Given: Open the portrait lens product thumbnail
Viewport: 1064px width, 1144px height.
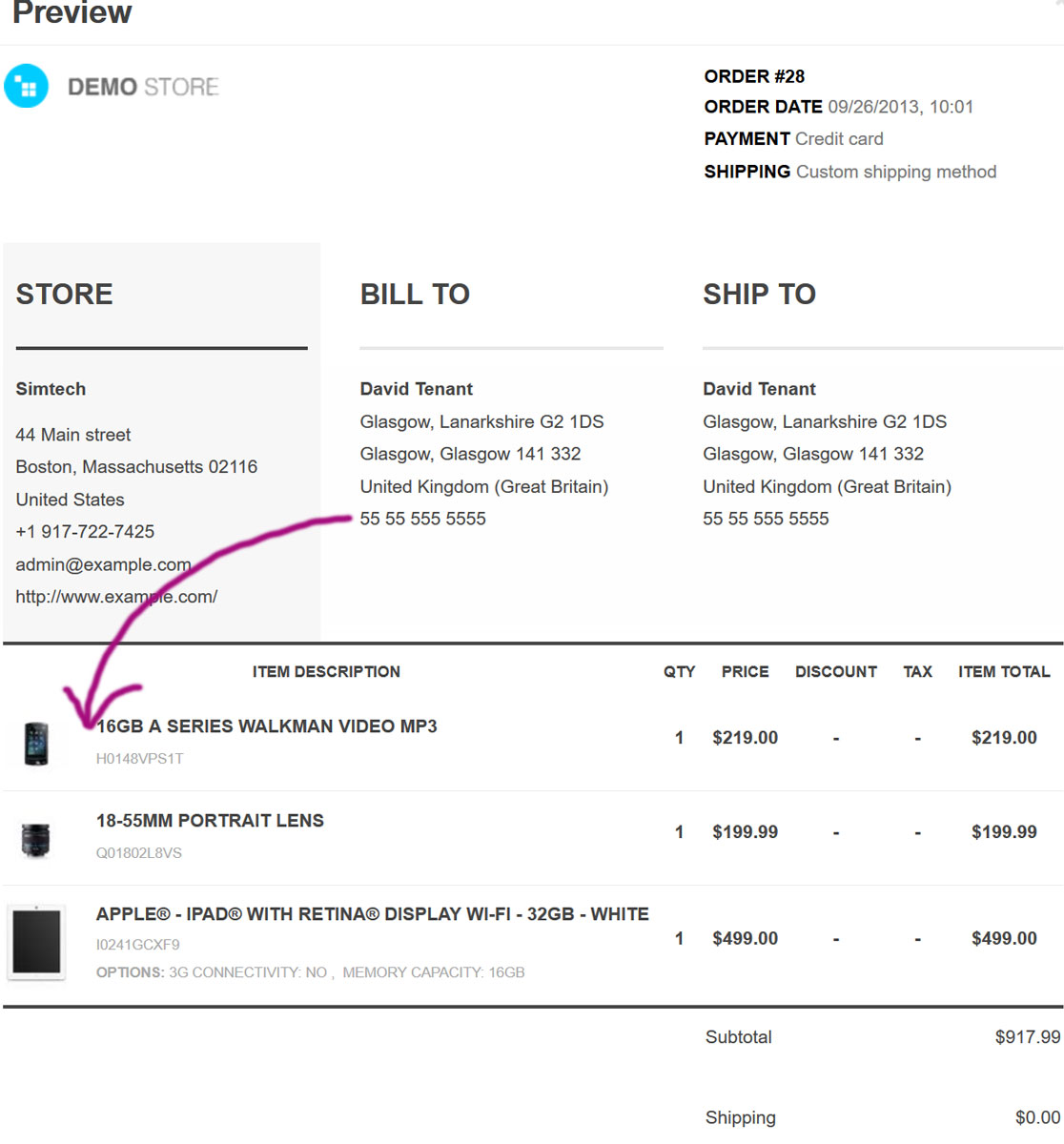Looking at the screenshot, I should point(36,839).
